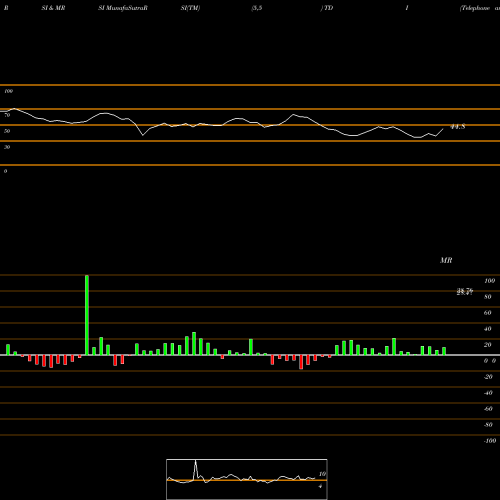Click the 'SI(TM)' header label

[x=190, y=8]
